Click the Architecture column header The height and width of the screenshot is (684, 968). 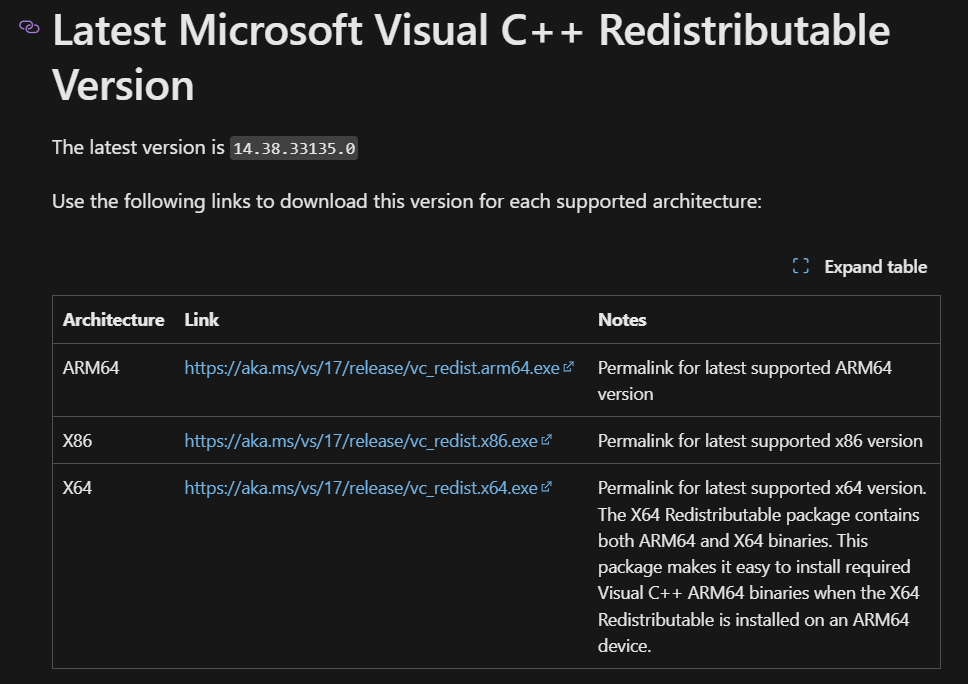(x=114, y=320)
